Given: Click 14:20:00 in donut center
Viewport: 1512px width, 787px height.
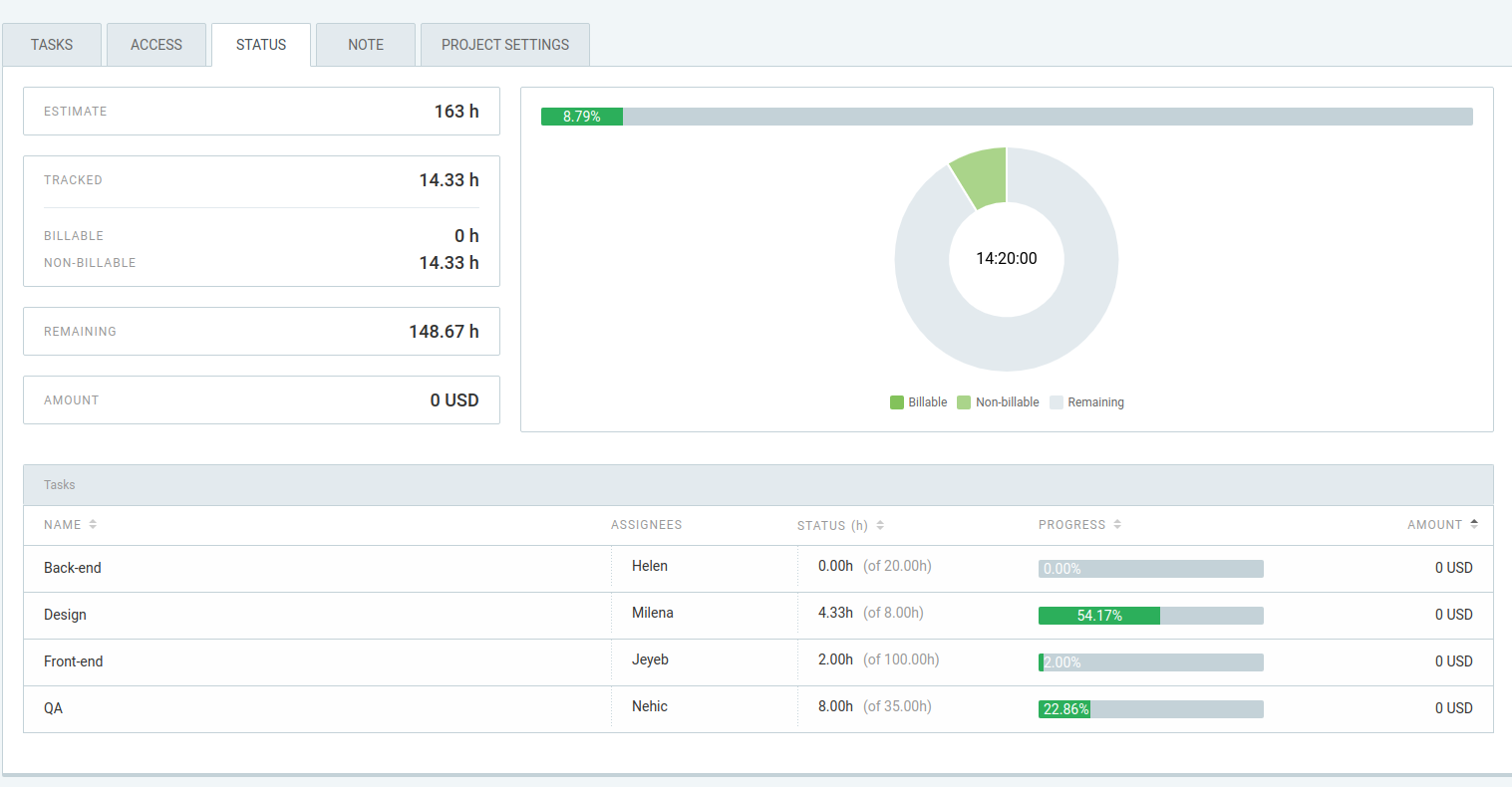Looking at the screenshot, I should click(1007, 258).
